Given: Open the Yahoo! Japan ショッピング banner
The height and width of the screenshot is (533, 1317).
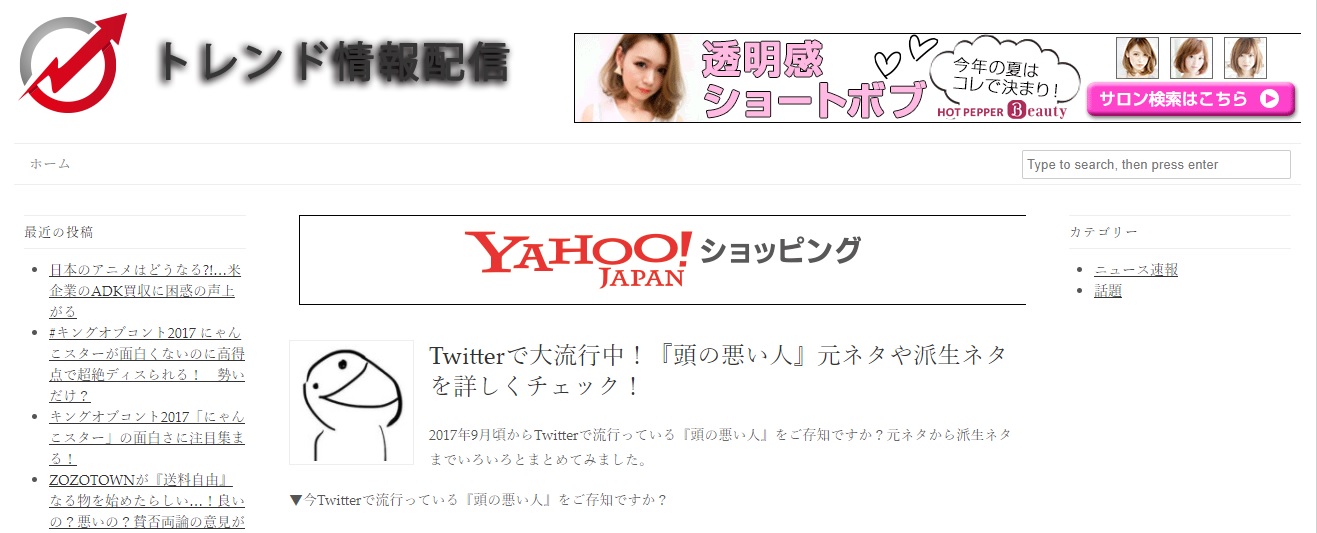Looking at the screenshot, I should (x=662, y=260).
